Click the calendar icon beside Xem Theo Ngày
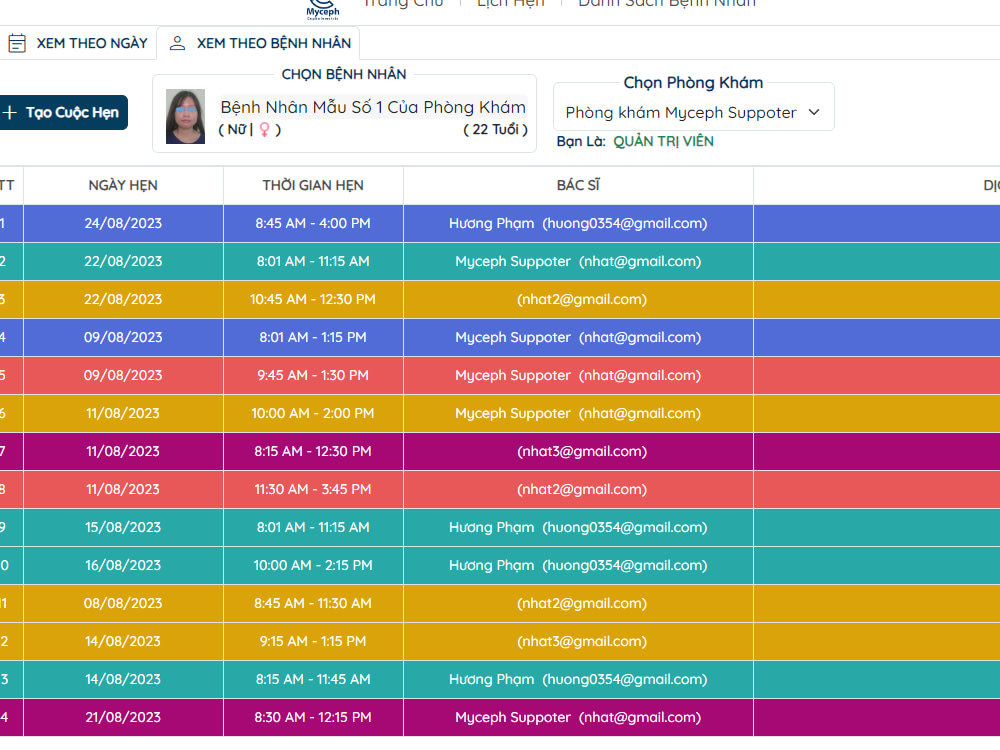The height and width of the screenshot is (750, 1000). tap(17, 43)
